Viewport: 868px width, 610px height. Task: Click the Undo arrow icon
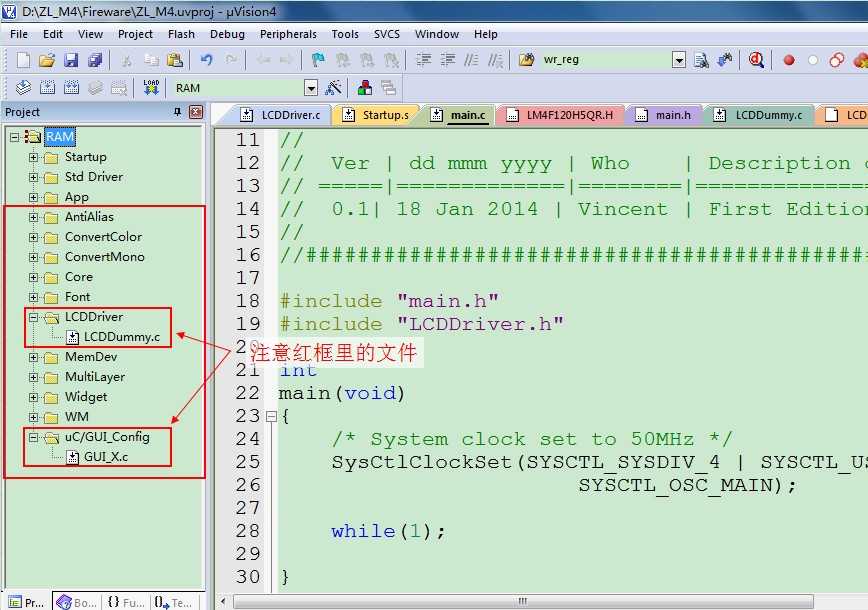[206, 60]
